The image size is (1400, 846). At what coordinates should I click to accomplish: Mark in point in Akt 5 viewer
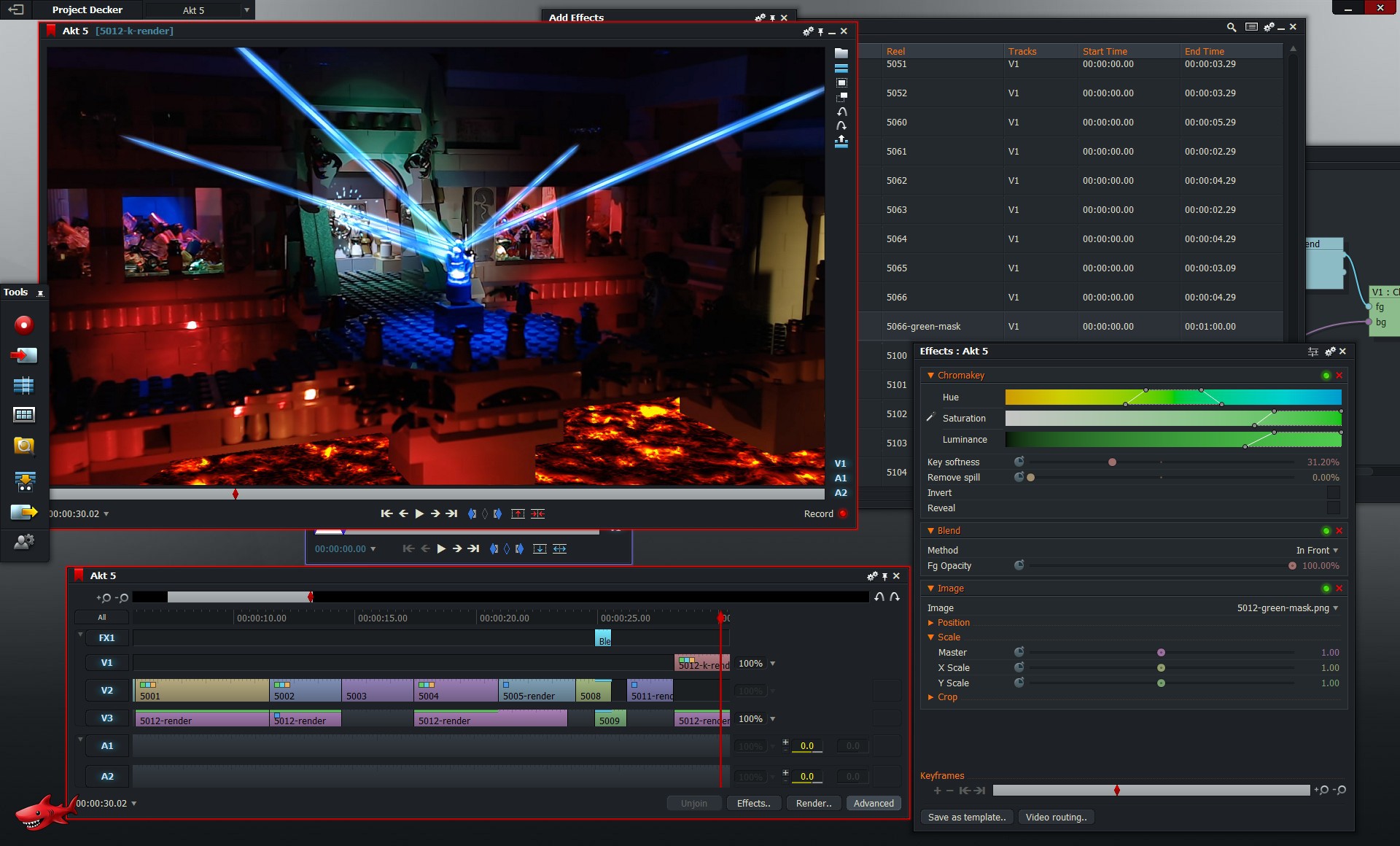point(472,513)
